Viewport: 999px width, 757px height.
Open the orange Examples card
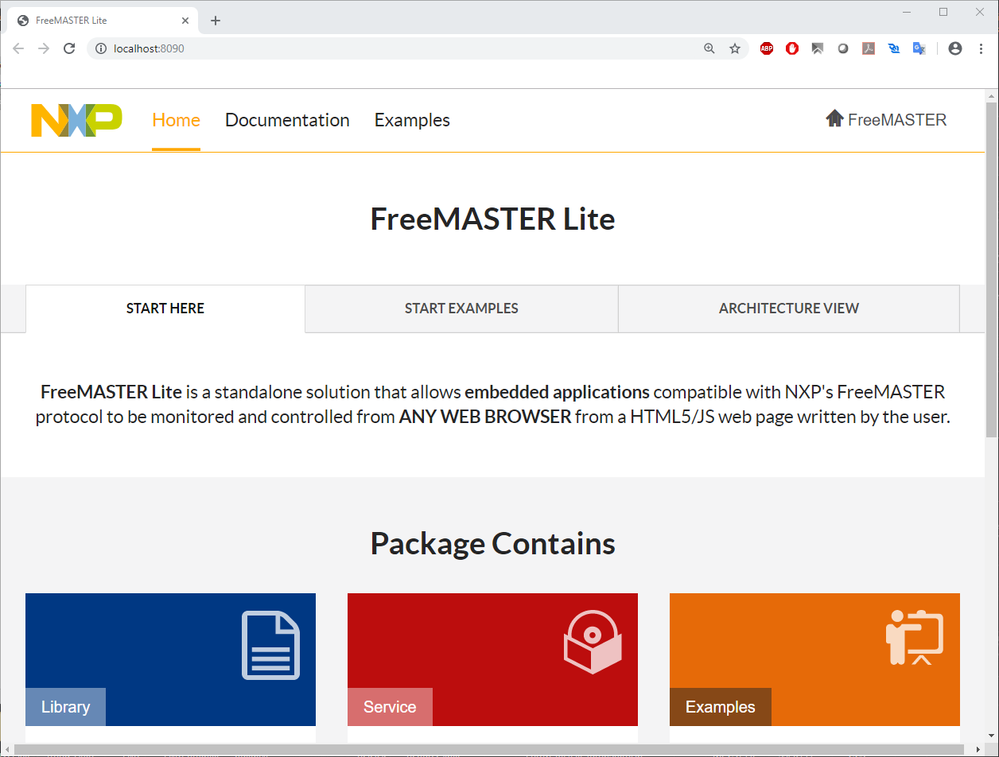814,660
